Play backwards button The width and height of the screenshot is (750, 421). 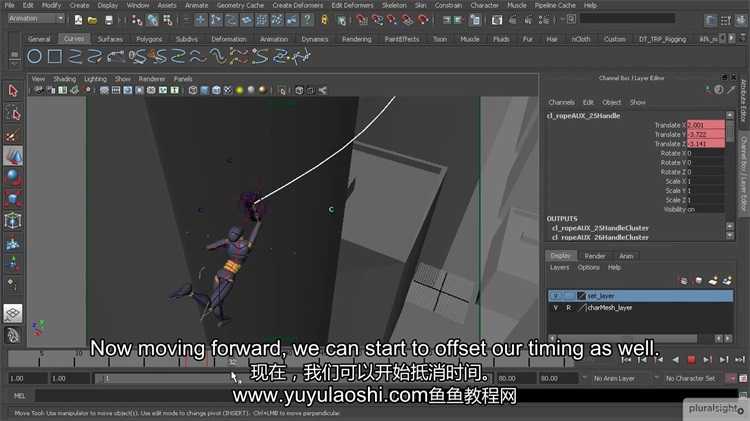pyautogui.click(x=675, y=359)
